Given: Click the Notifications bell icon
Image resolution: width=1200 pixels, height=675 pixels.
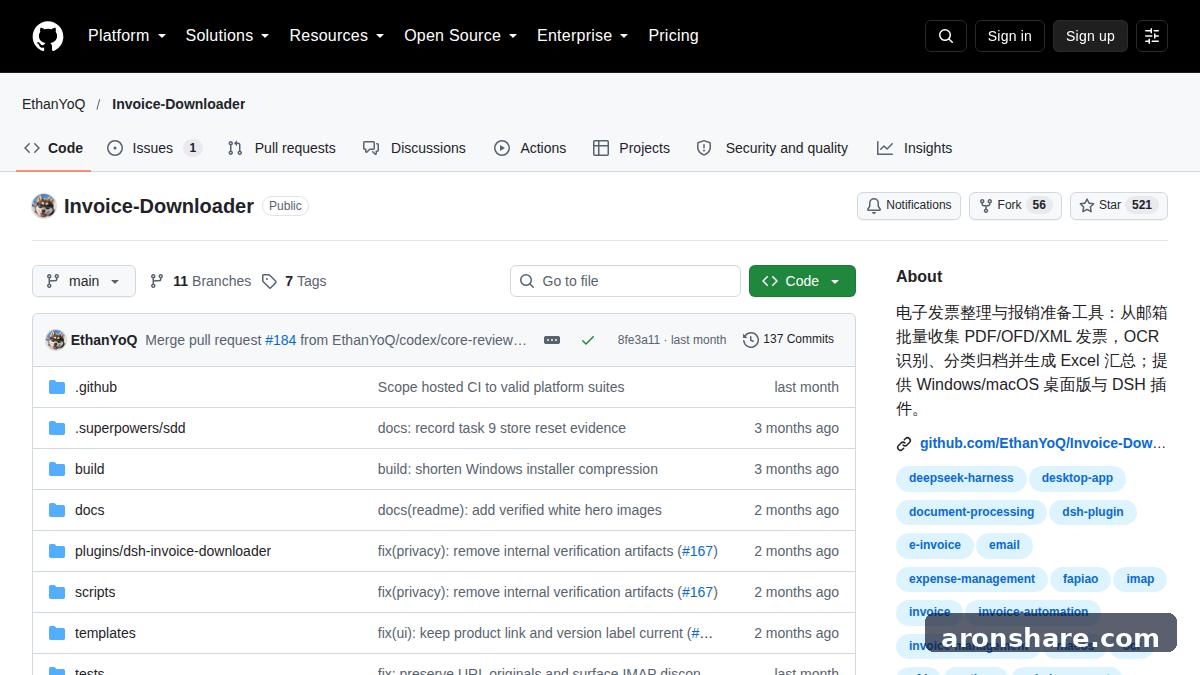Looking at the screenshot, I should (874, 205).
